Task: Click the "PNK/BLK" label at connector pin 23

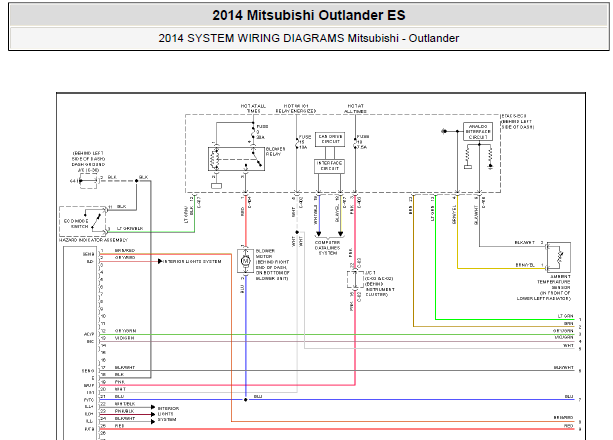Action: coord(125,411)
